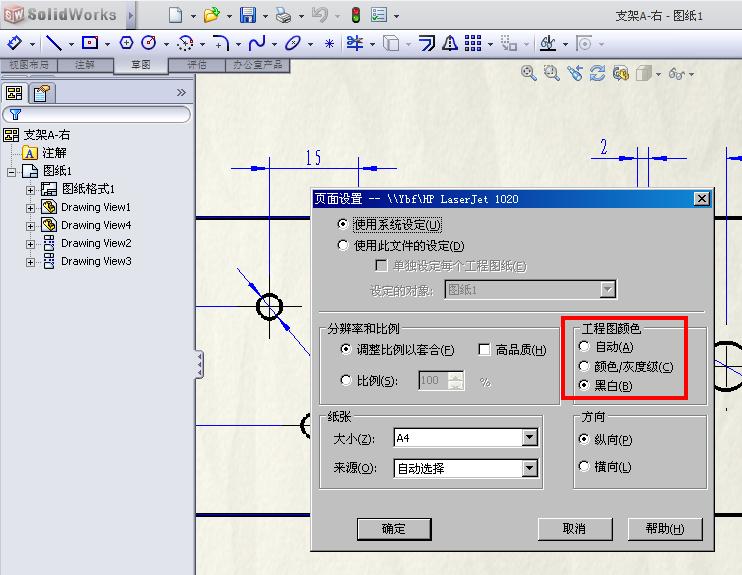Viewport: 742px width, 575px height.
Task: Switch to the 评估 tab
Action: coord(197,64)
